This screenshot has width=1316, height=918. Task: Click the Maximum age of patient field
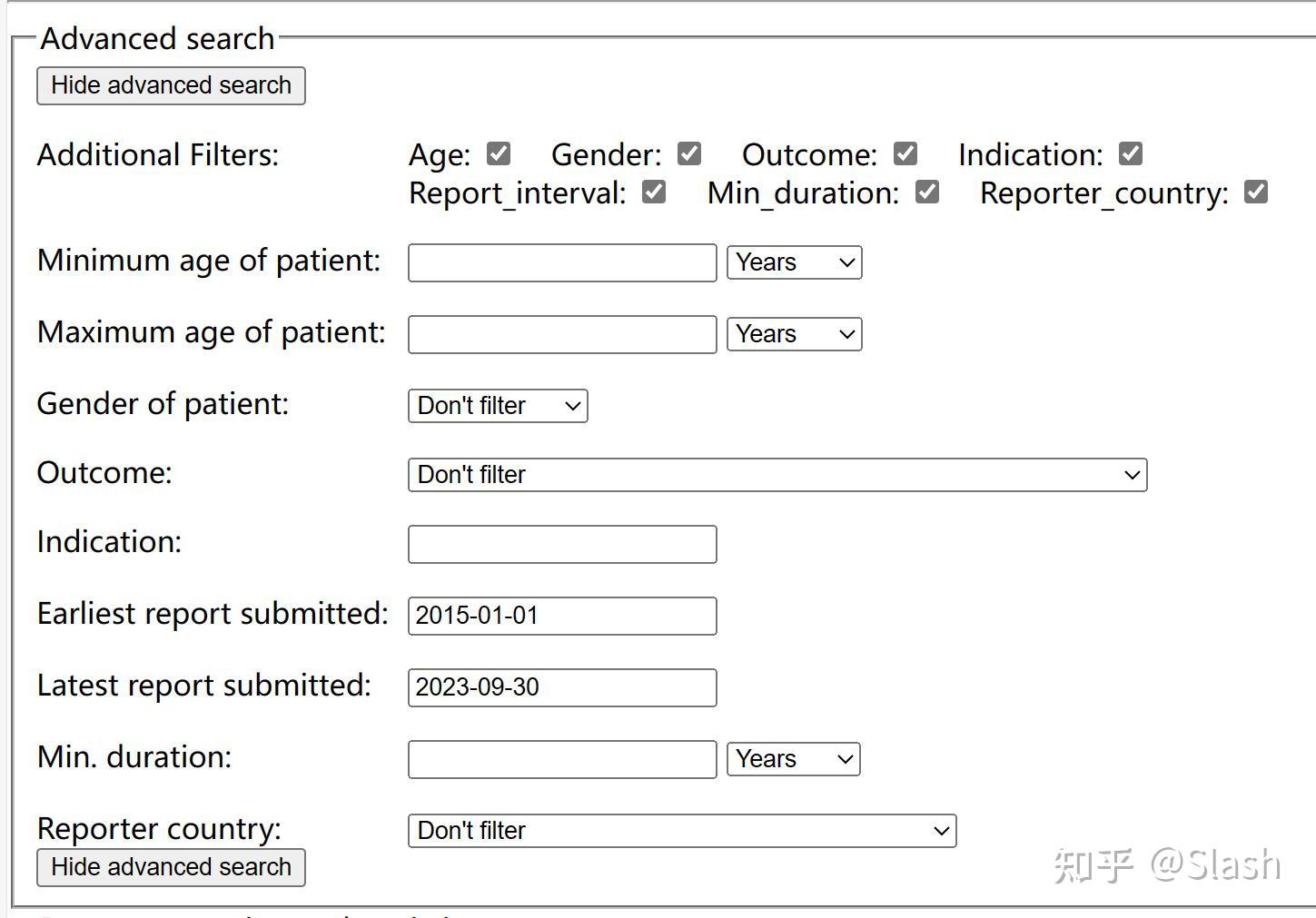[x=562, y=335]
